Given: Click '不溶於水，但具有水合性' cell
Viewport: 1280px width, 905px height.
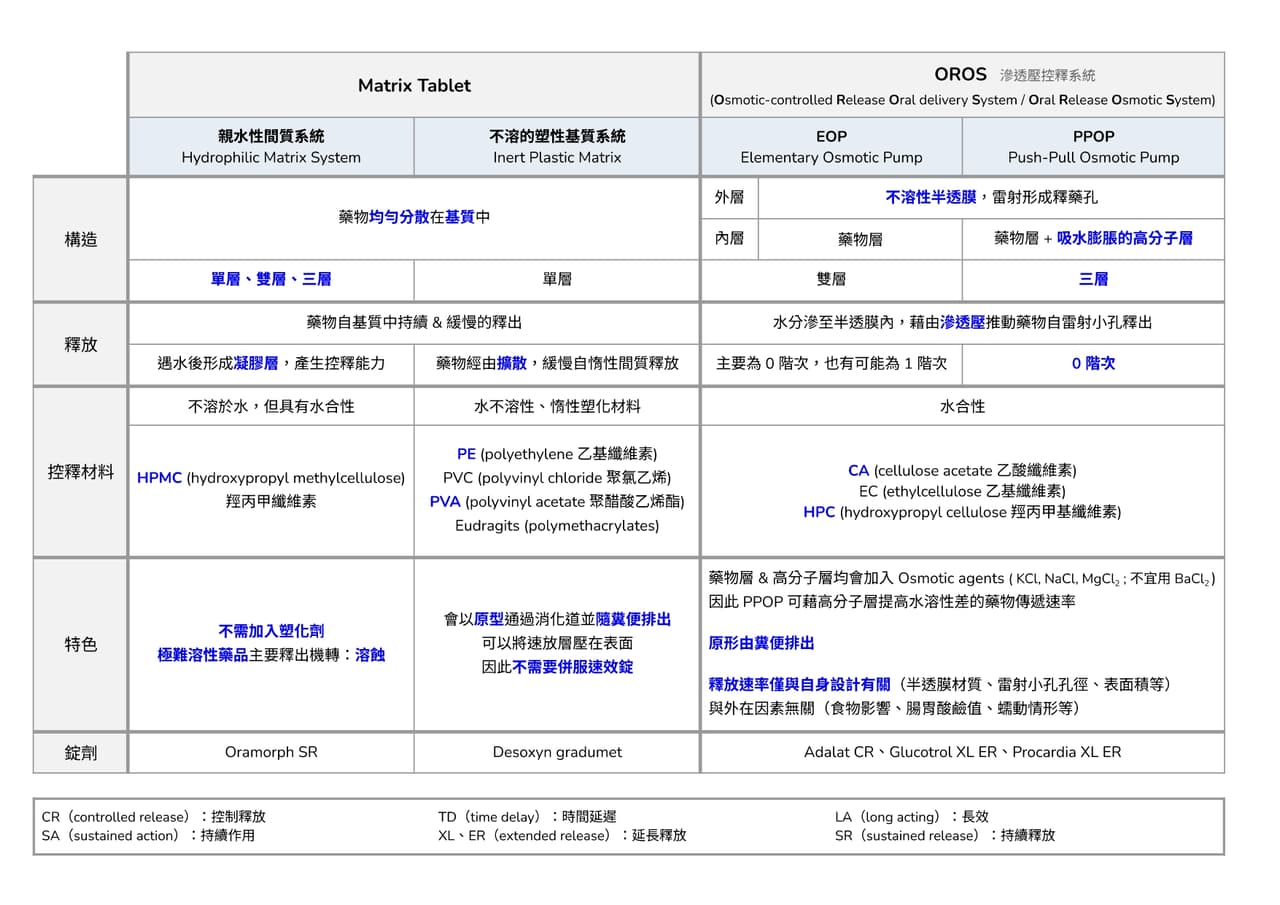Looking at the screenshot, I should click(271, 407).
